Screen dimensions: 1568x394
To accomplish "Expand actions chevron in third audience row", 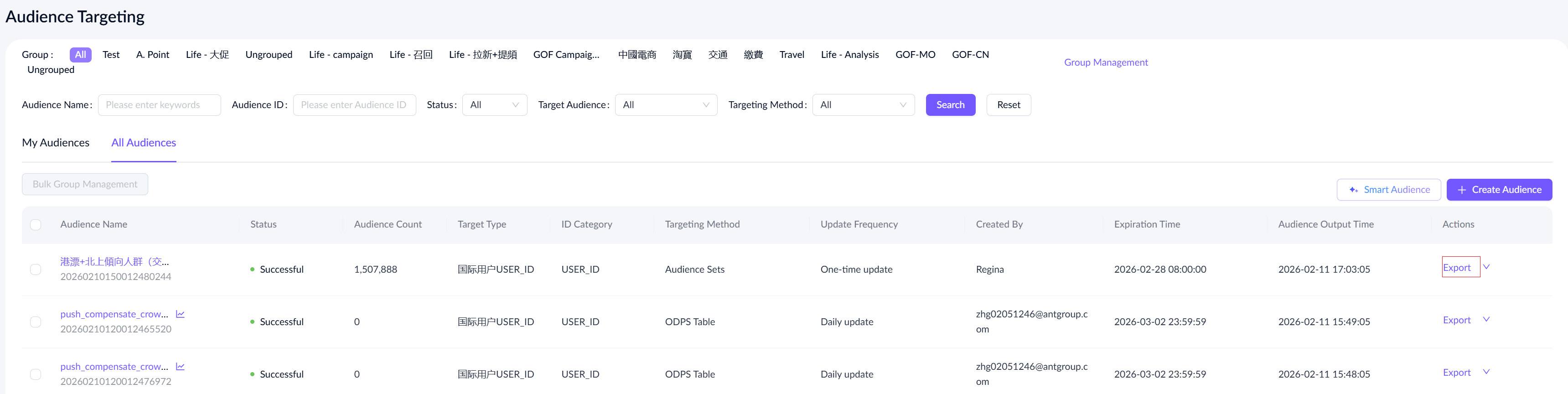I will [1486, 372].
